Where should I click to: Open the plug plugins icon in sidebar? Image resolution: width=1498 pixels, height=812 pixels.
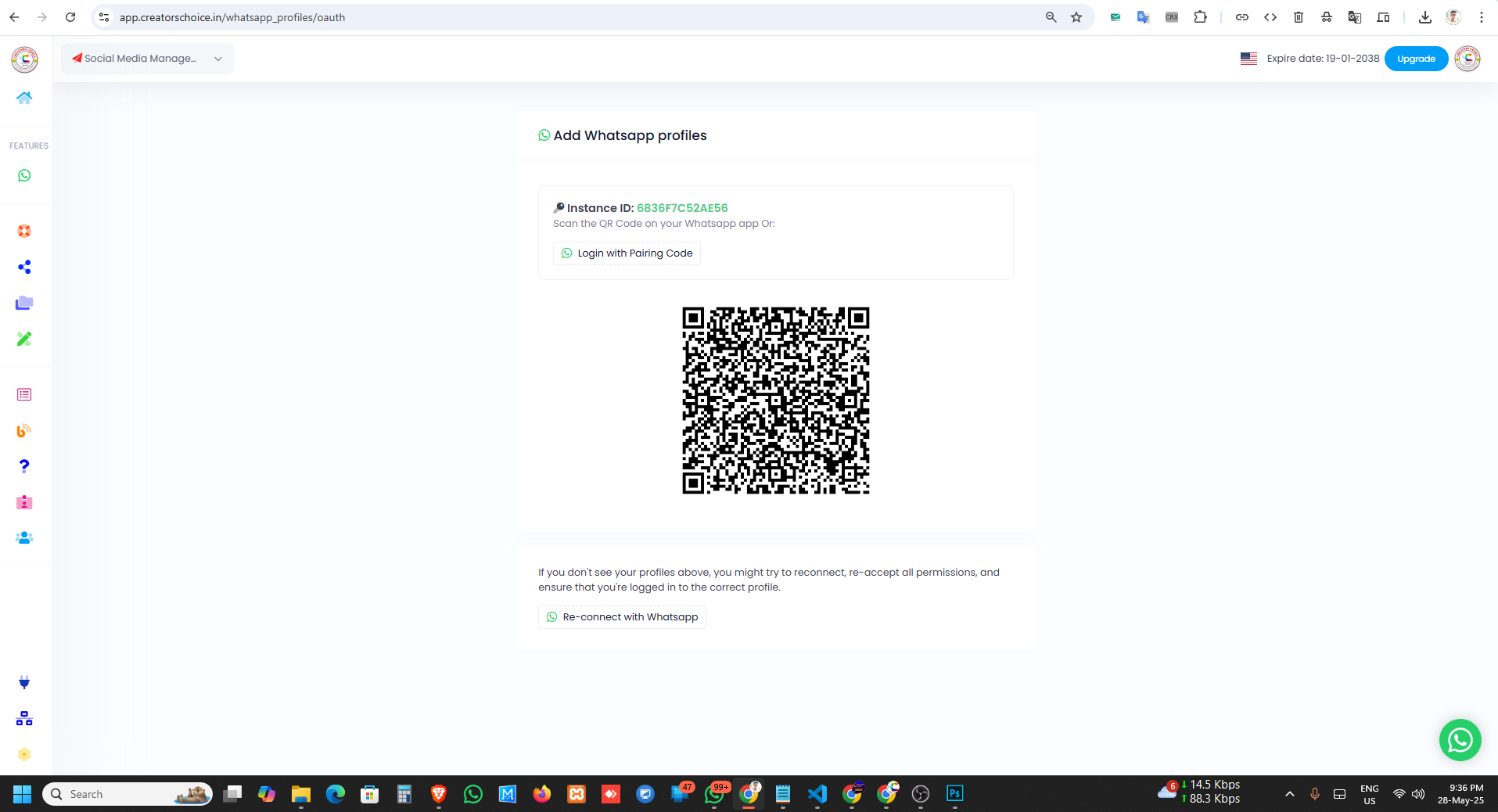(24, 682)
